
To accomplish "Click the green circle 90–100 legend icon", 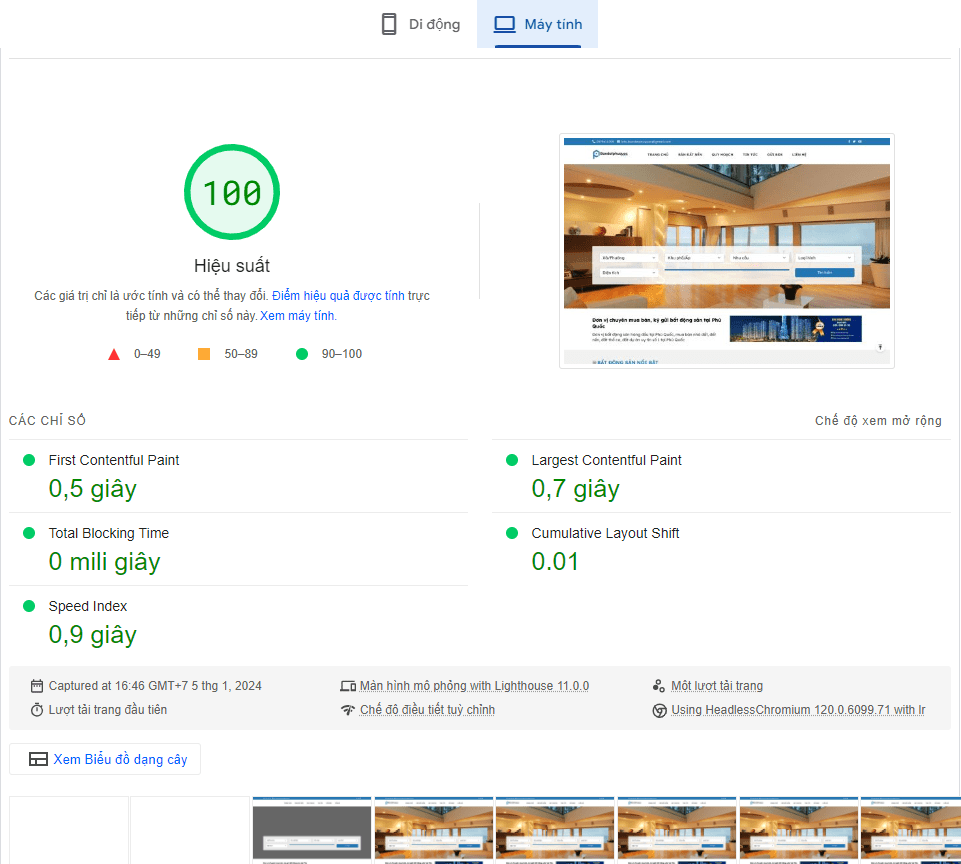I will (x=302, y=354).
